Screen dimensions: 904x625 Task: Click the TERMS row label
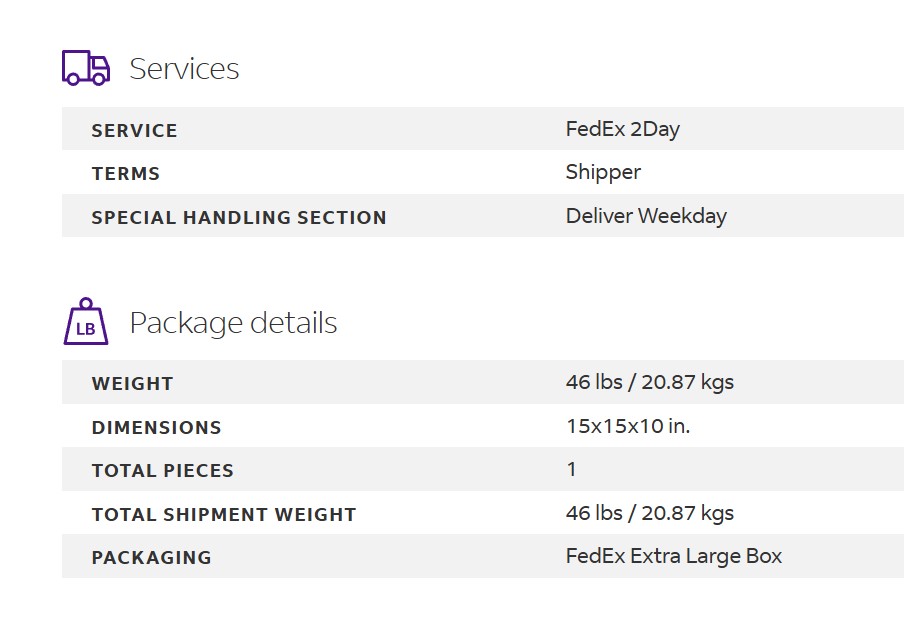click(x=126, y=174)
